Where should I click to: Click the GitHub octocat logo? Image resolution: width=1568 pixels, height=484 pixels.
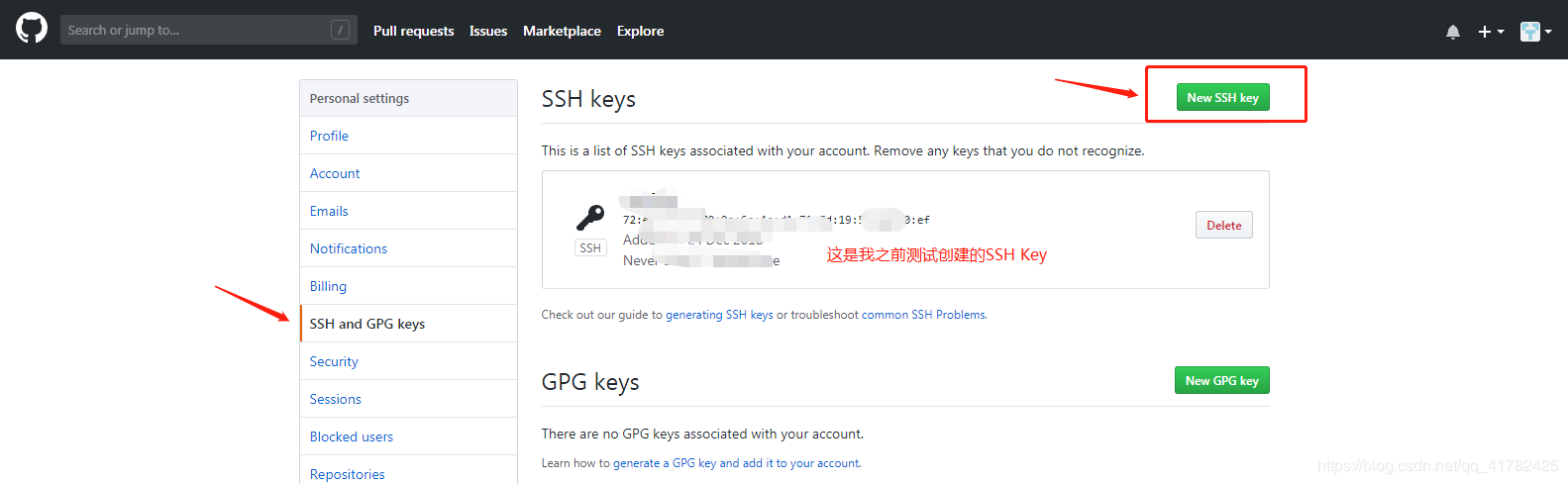click(32, 29)
